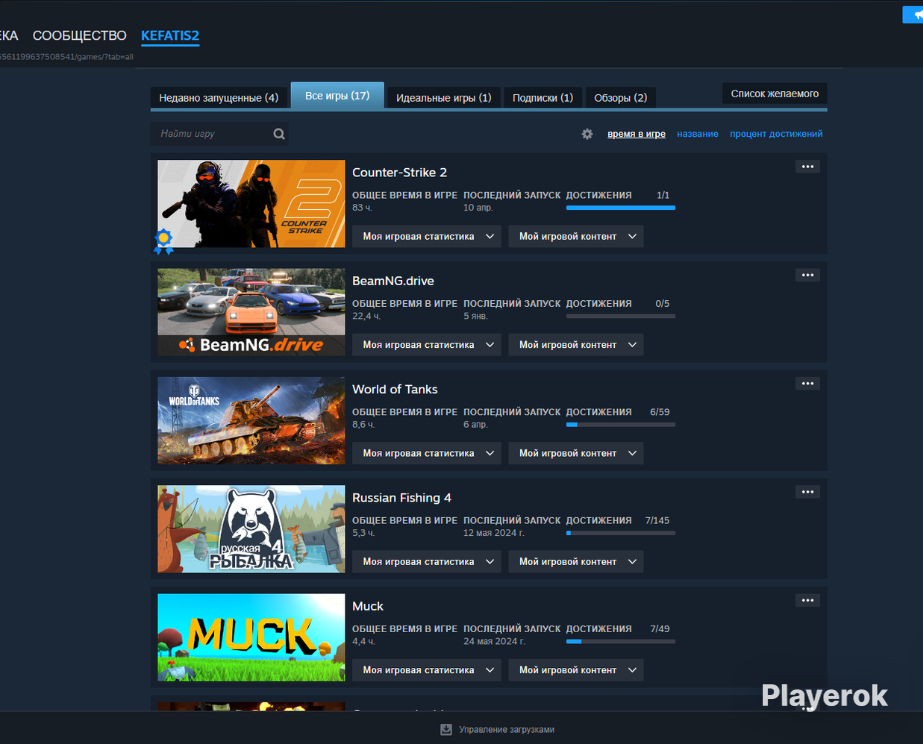The image size is (923, 744).
Task: Sort games by процент достижений
Action: [x=776, y=134]
